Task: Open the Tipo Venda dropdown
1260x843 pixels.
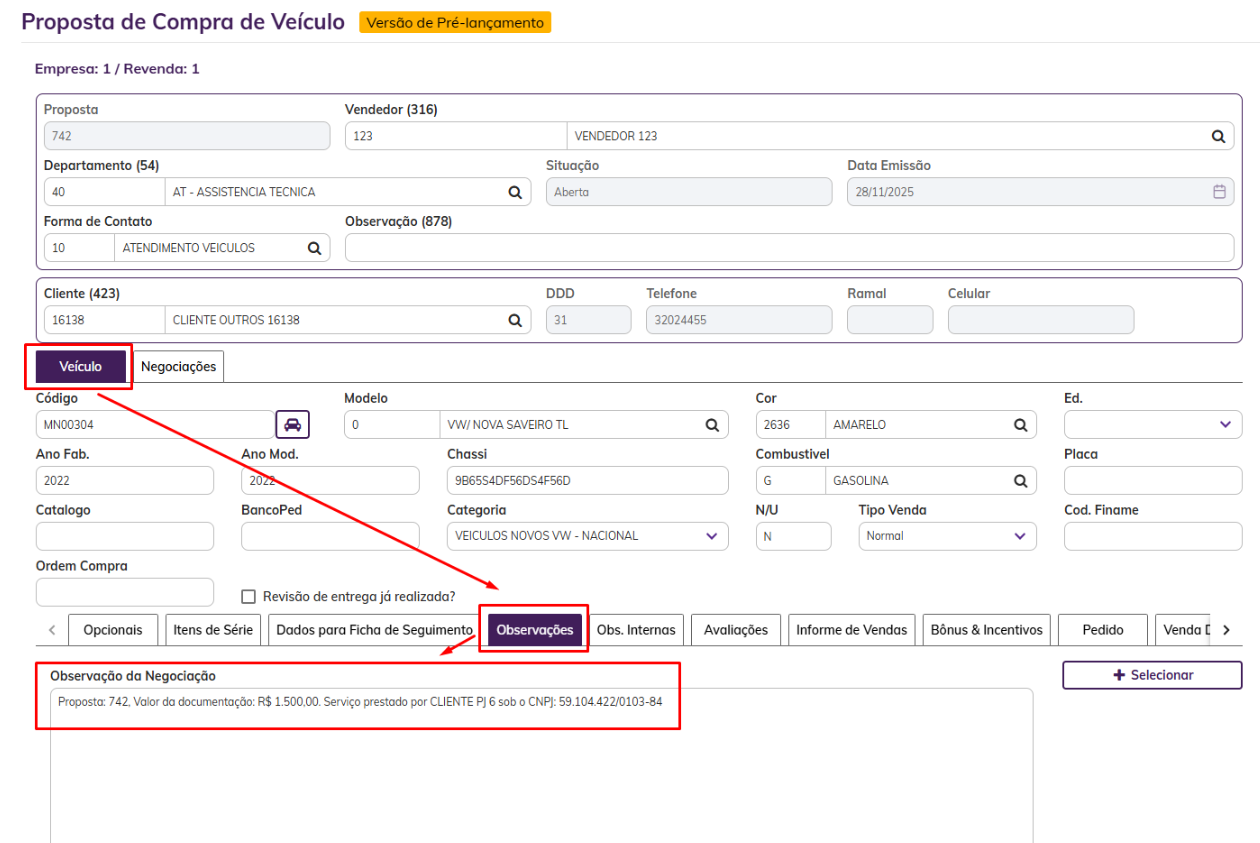Action: tap(947, 536)
